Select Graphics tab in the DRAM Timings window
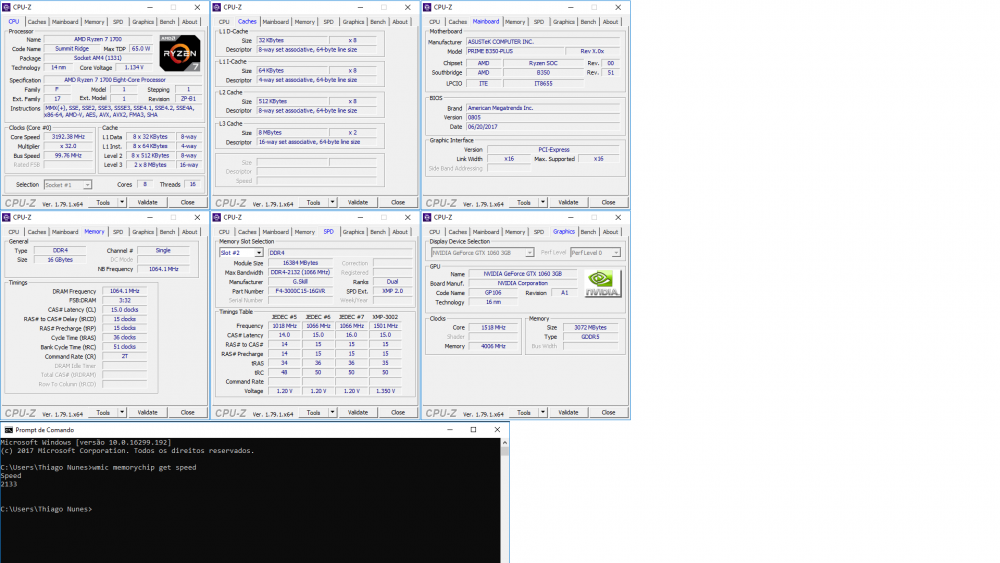The height and width of the screenshot is (563, 1000). tap(143, 232)
